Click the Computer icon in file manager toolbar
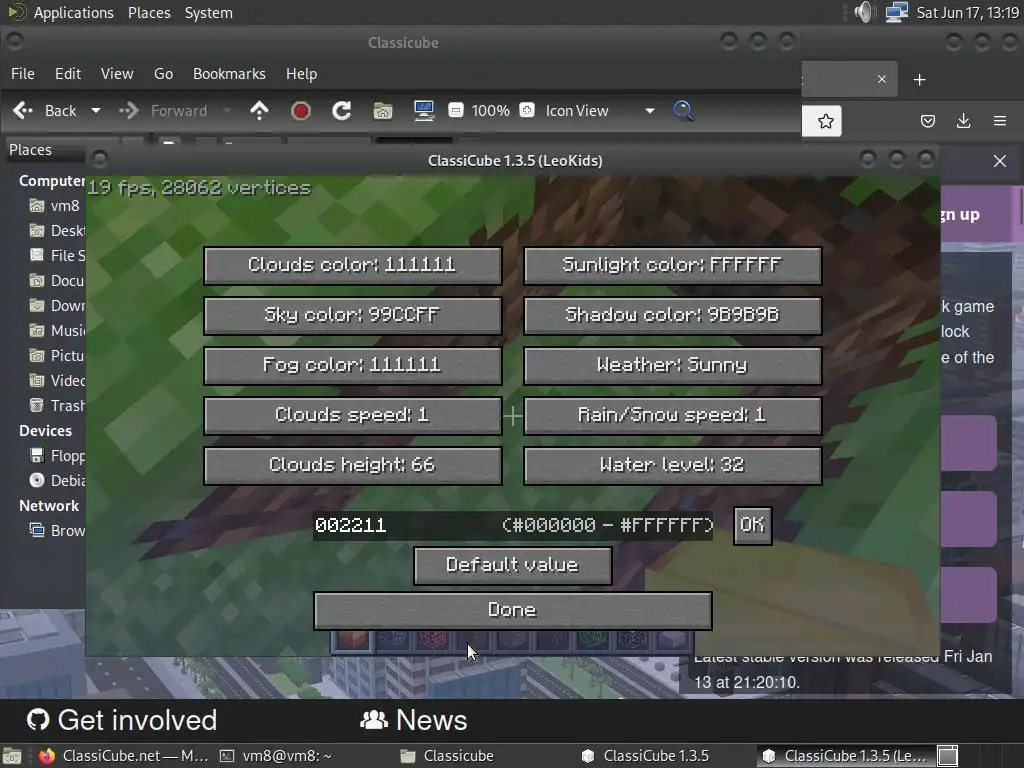This screenshot has height=768, width=1024. 424,111
